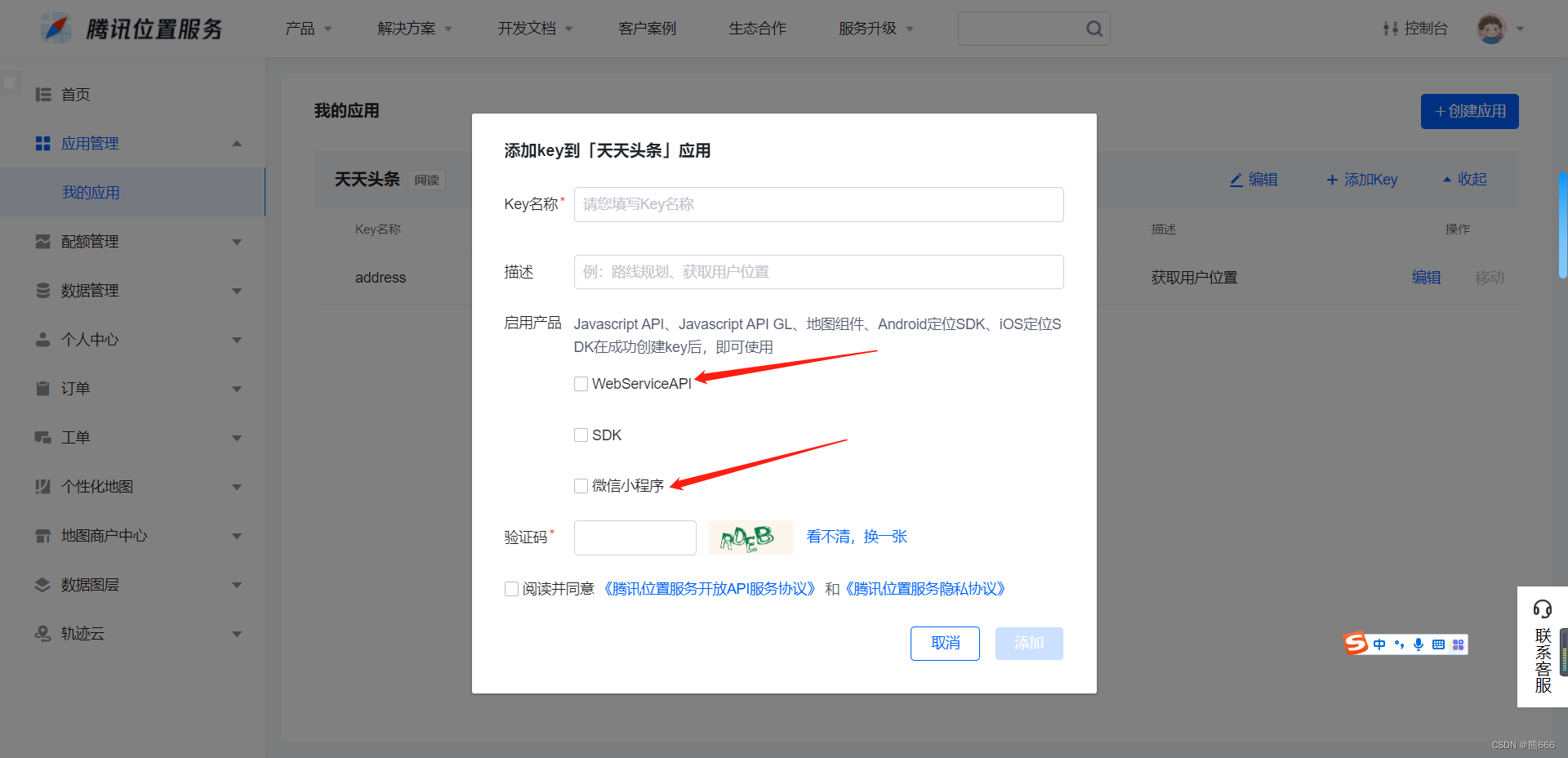Screen dimensions: 1568x758
Task: Open the 开发文档 dropdown menu
Action: click(x=535, y=29)
